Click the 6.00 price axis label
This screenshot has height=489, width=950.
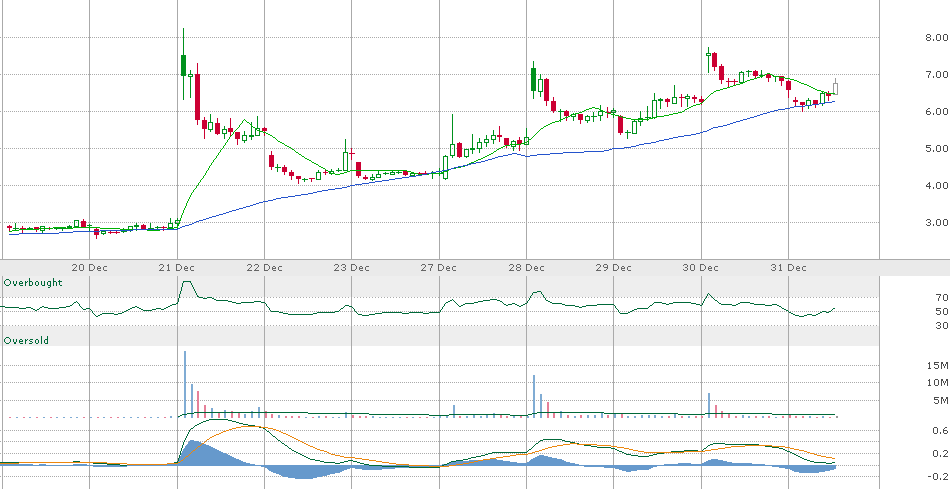coord(936,111)
